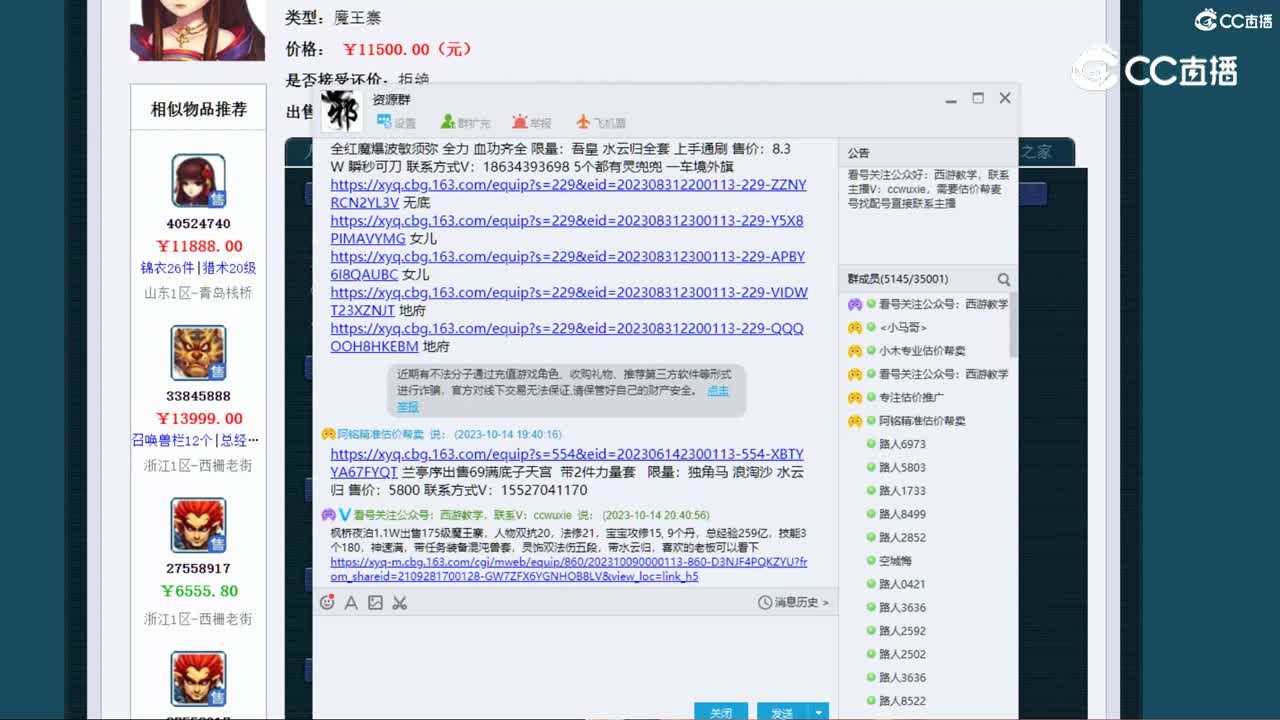Select member 空城悔
This screenshot has height=720, width=1280.
(x=895, y=561)
